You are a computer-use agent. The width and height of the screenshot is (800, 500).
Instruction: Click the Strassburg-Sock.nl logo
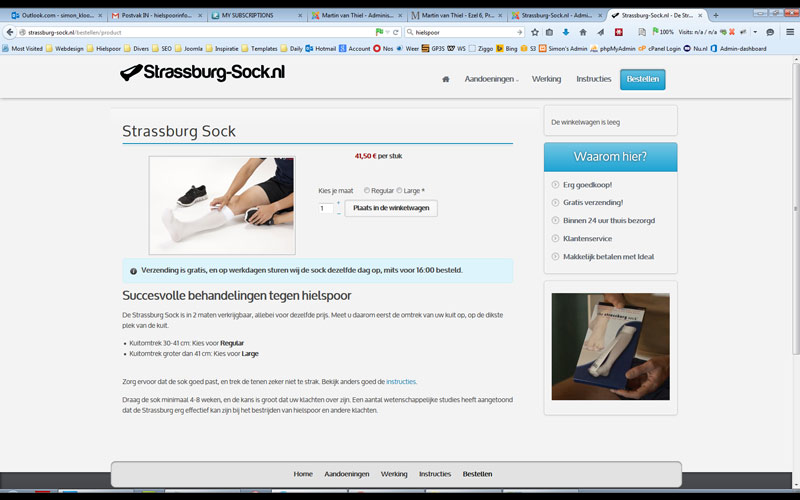coord(203,72)
